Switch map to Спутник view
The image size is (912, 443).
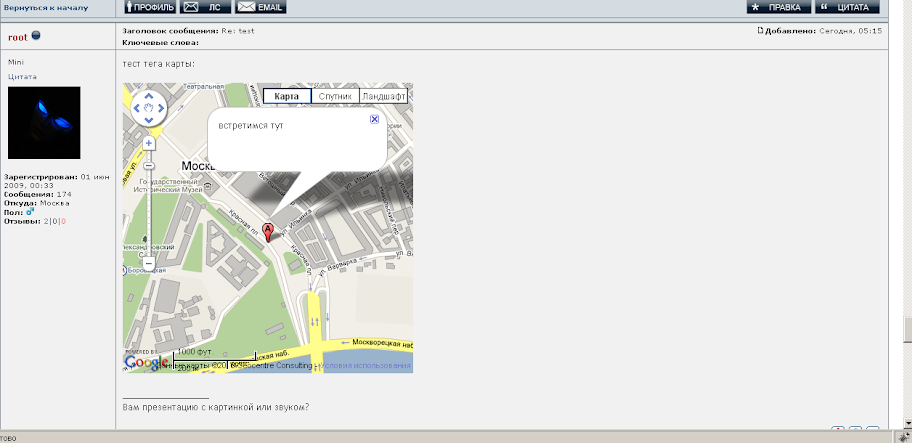pos(335,97)
